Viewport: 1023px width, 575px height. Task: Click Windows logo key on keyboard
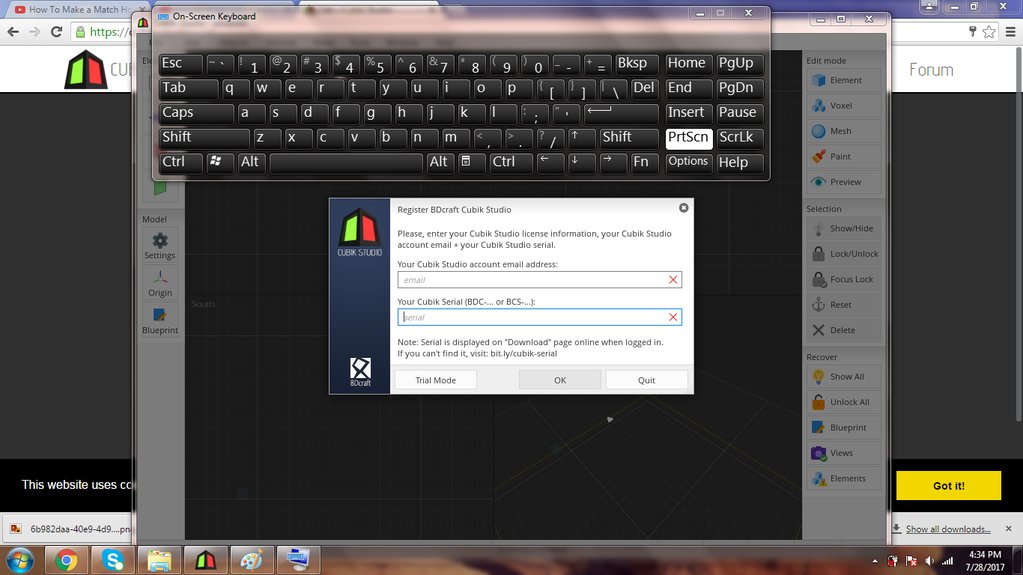(x=219, y=163)
